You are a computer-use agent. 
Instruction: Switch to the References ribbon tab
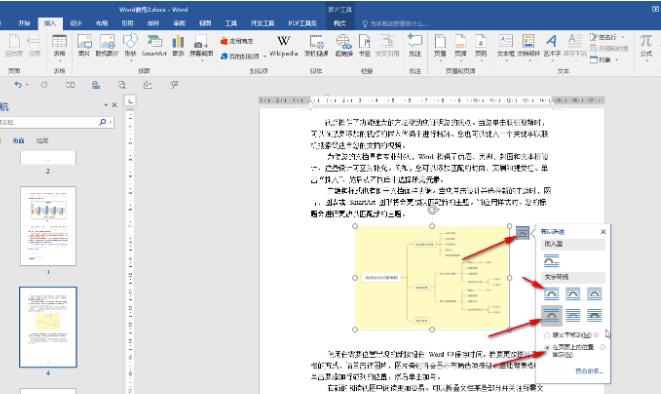pos(127,23)
